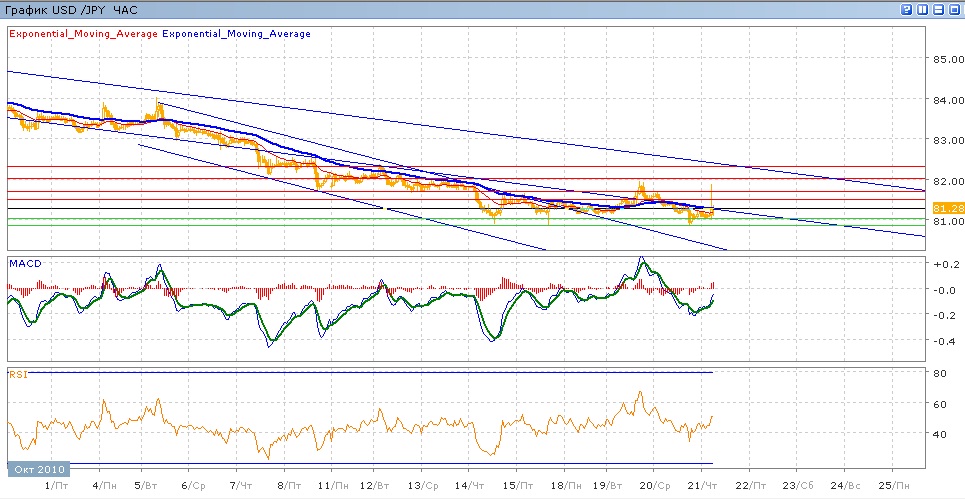Click the vertical split layout icon
The image size is (965, 499).
click(923, 9)
